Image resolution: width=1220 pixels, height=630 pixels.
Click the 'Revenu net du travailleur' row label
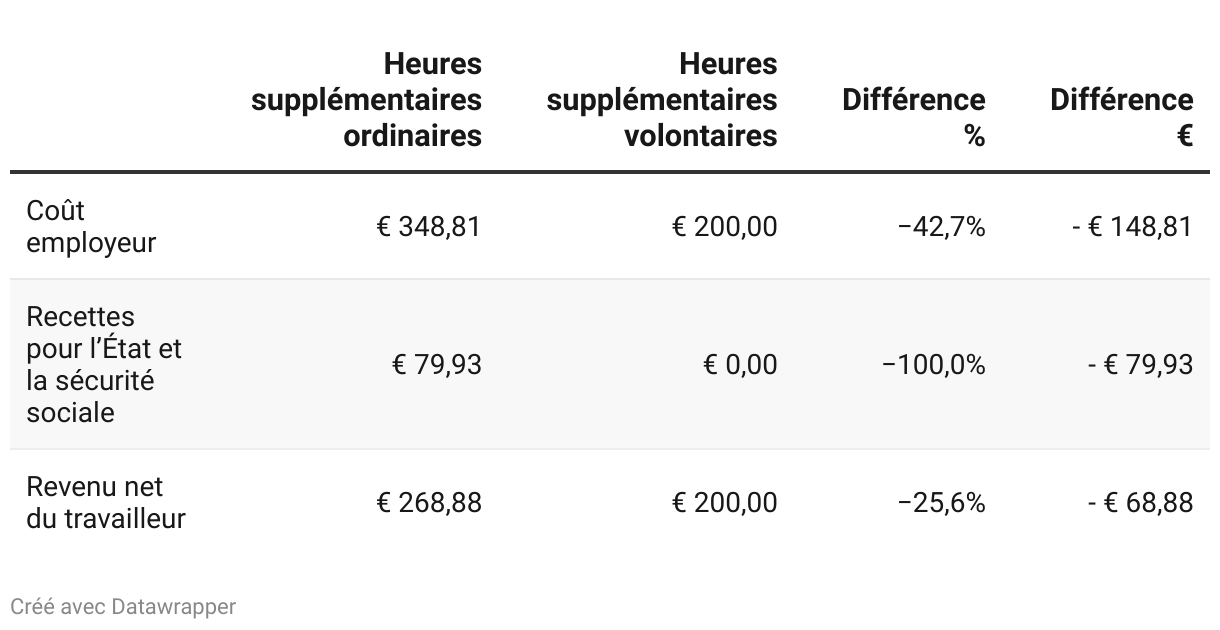(x=105, y=502)
